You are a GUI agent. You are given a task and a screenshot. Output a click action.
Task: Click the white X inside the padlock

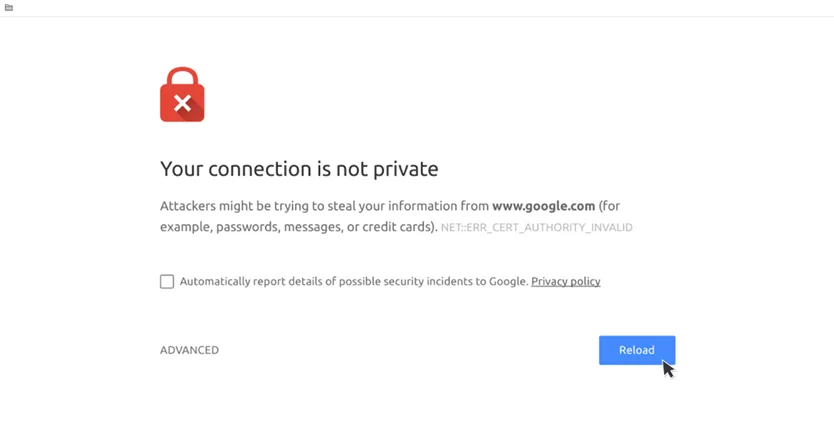point(182,103)
